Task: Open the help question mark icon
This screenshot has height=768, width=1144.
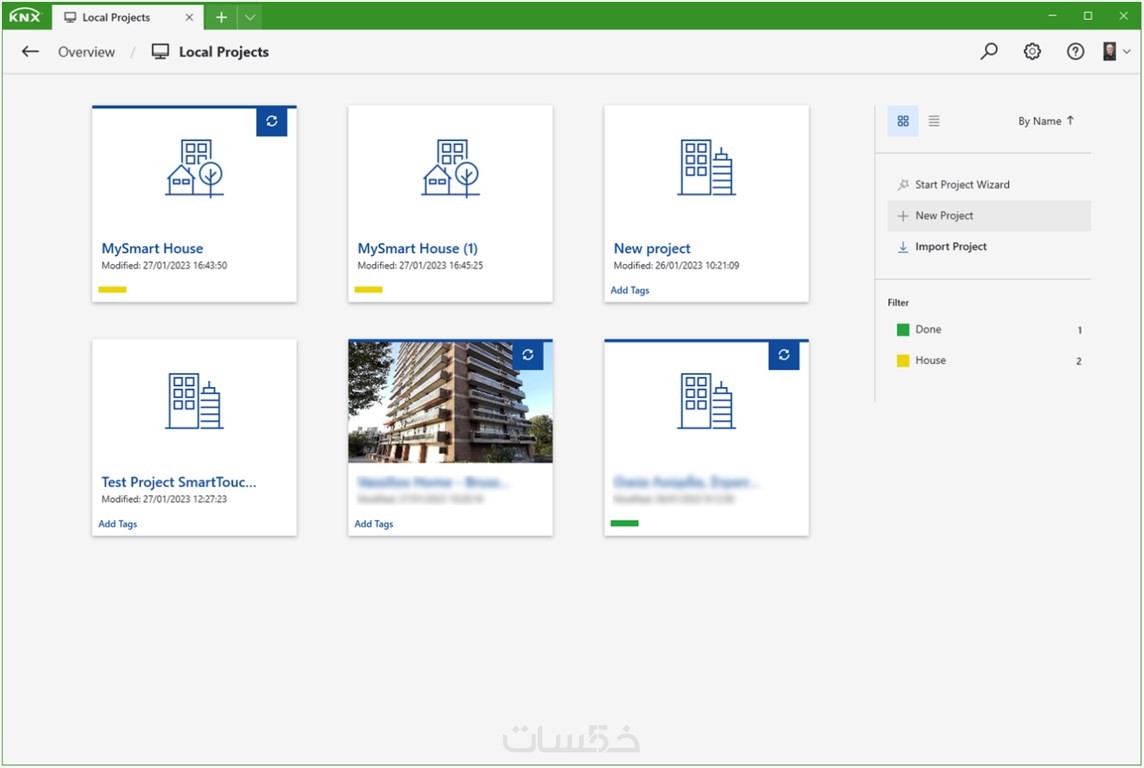Action: pos(1075,52)
